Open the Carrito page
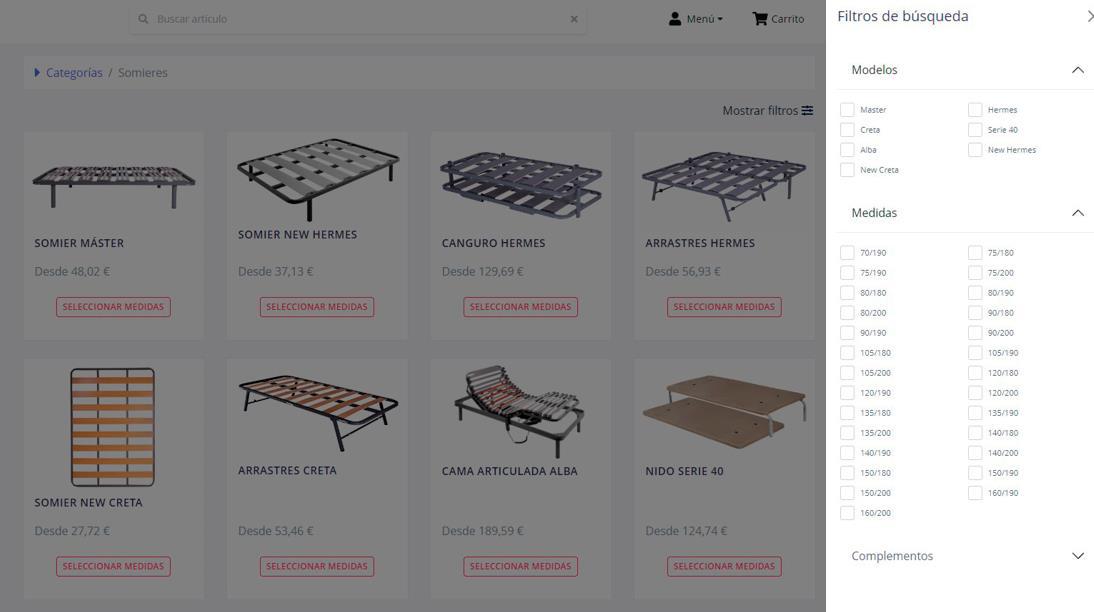Image resolution: width=1094 pixels, height=612 pixels. point(787,19)
